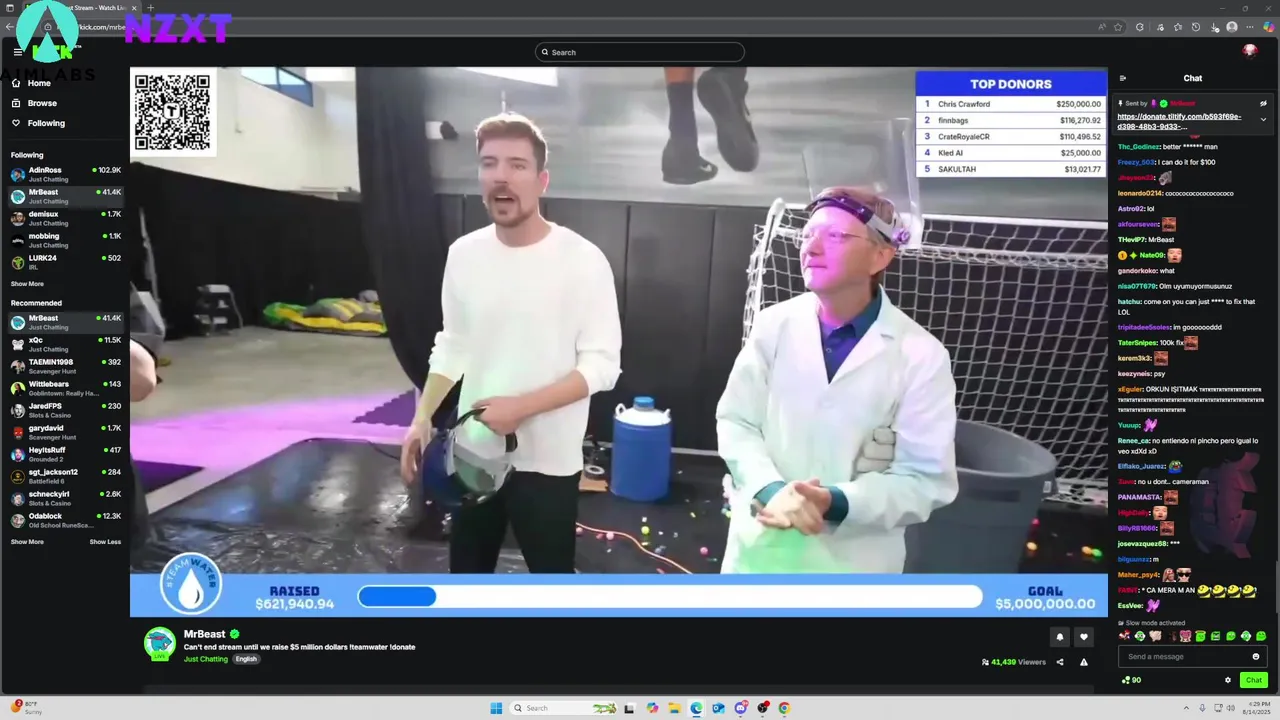Turn on notifications with bell button
This screenshot has height=720, width=1280.
pos(1060,637)
